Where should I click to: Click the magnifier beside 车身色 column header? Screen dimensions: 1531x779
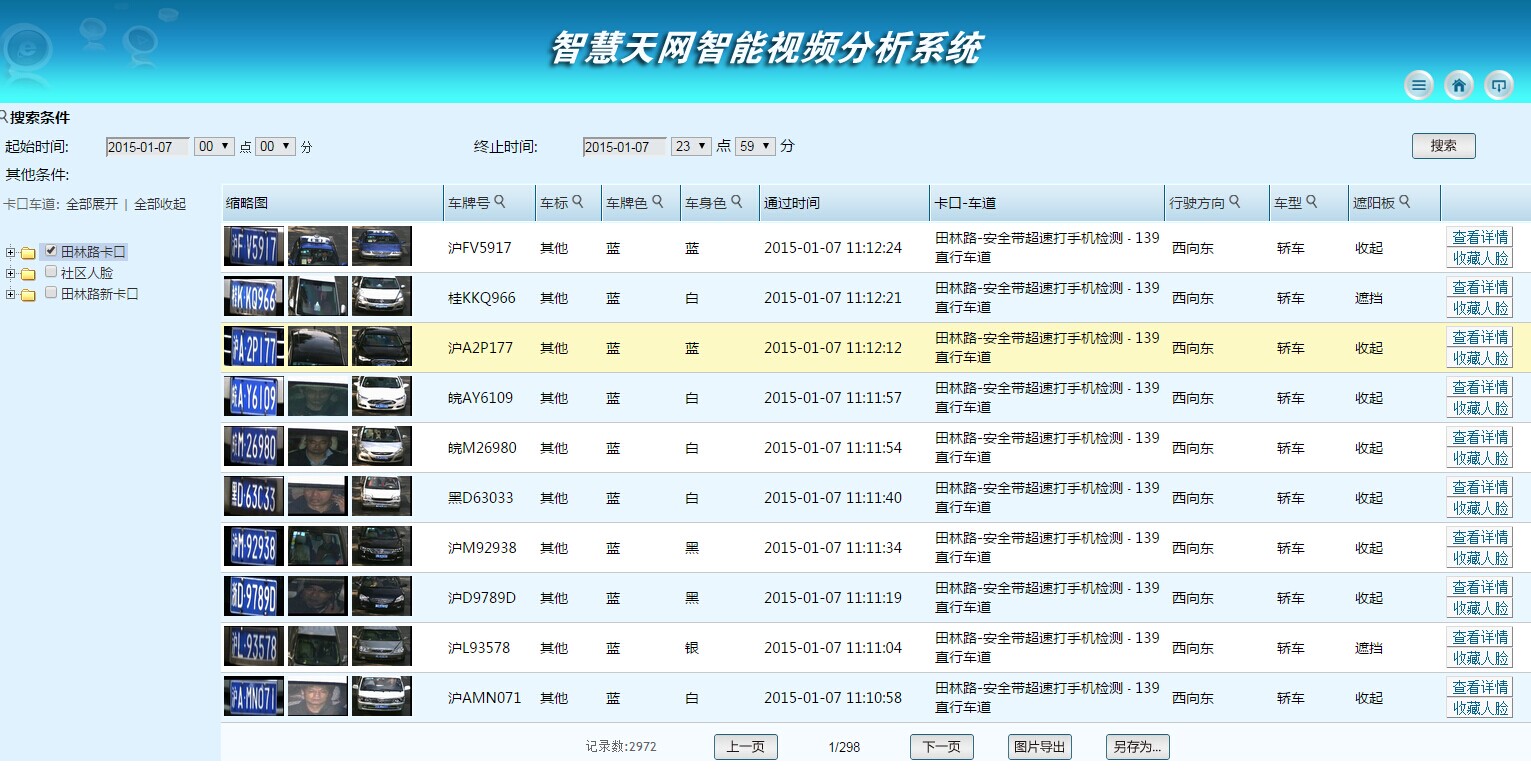(737, 202)
